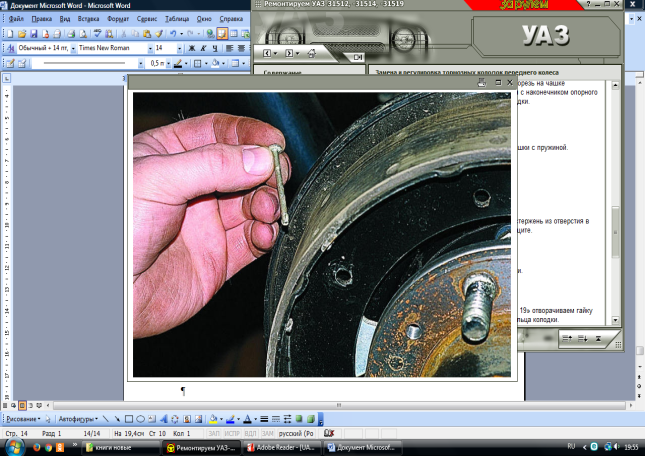
Task: Open the Правка menu
Action: (42, 19)
